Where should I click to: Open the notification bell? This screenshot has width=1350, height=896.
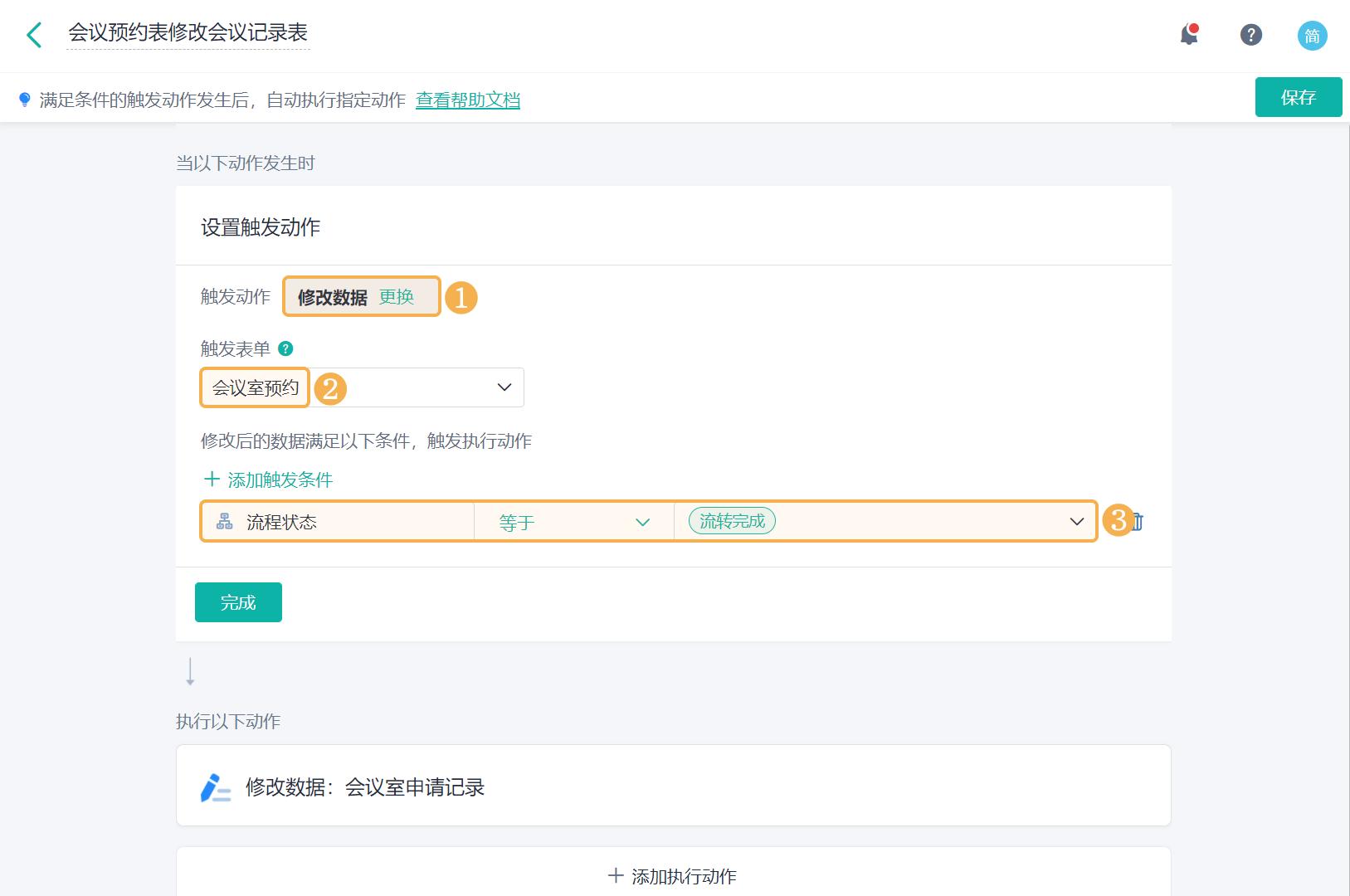pyautogui.click(x=1188, y=36)
